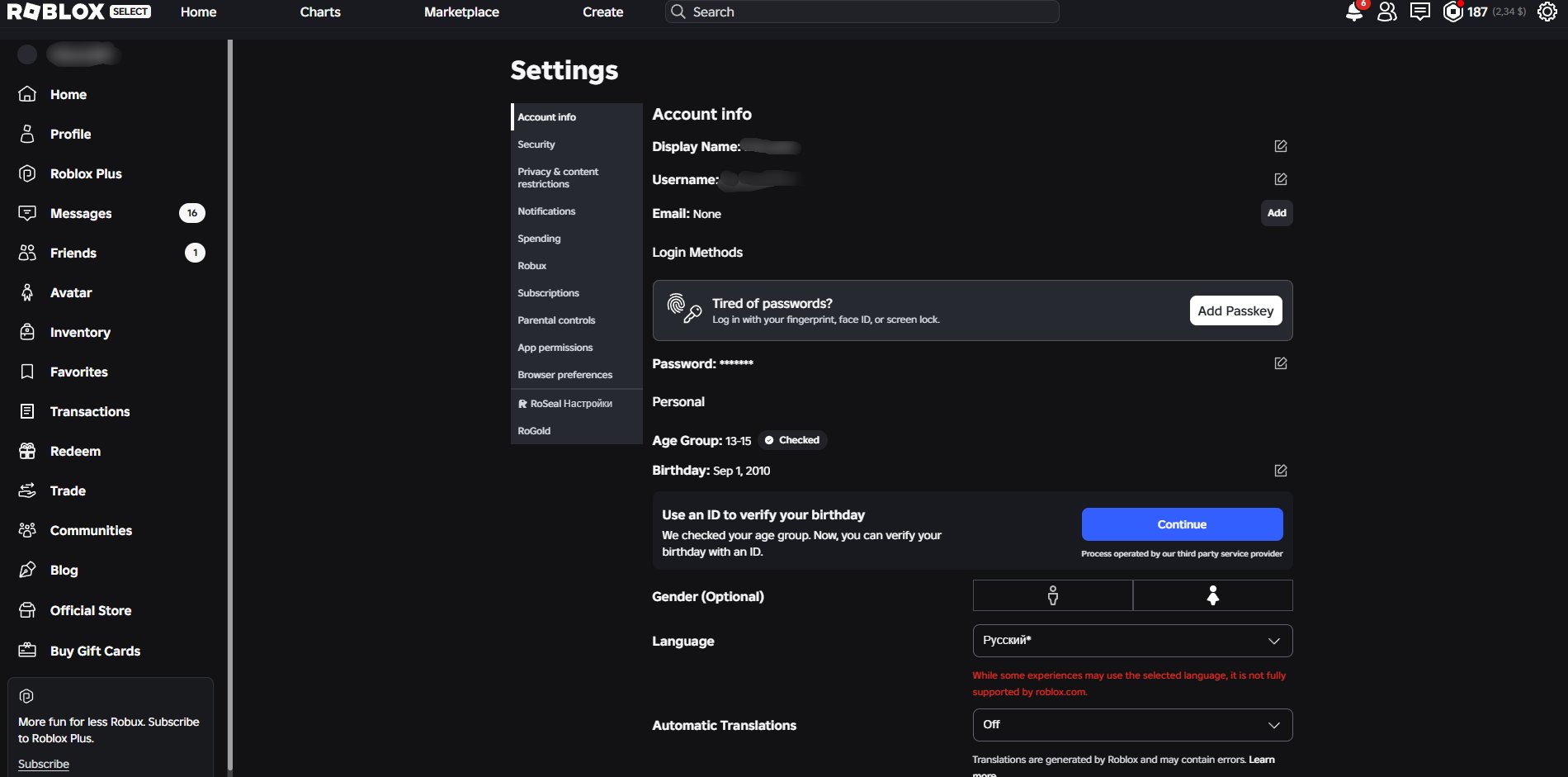Click the Trade arrows icon
This screenshot has height=777, width=1568.
click(x=27, y=490)
